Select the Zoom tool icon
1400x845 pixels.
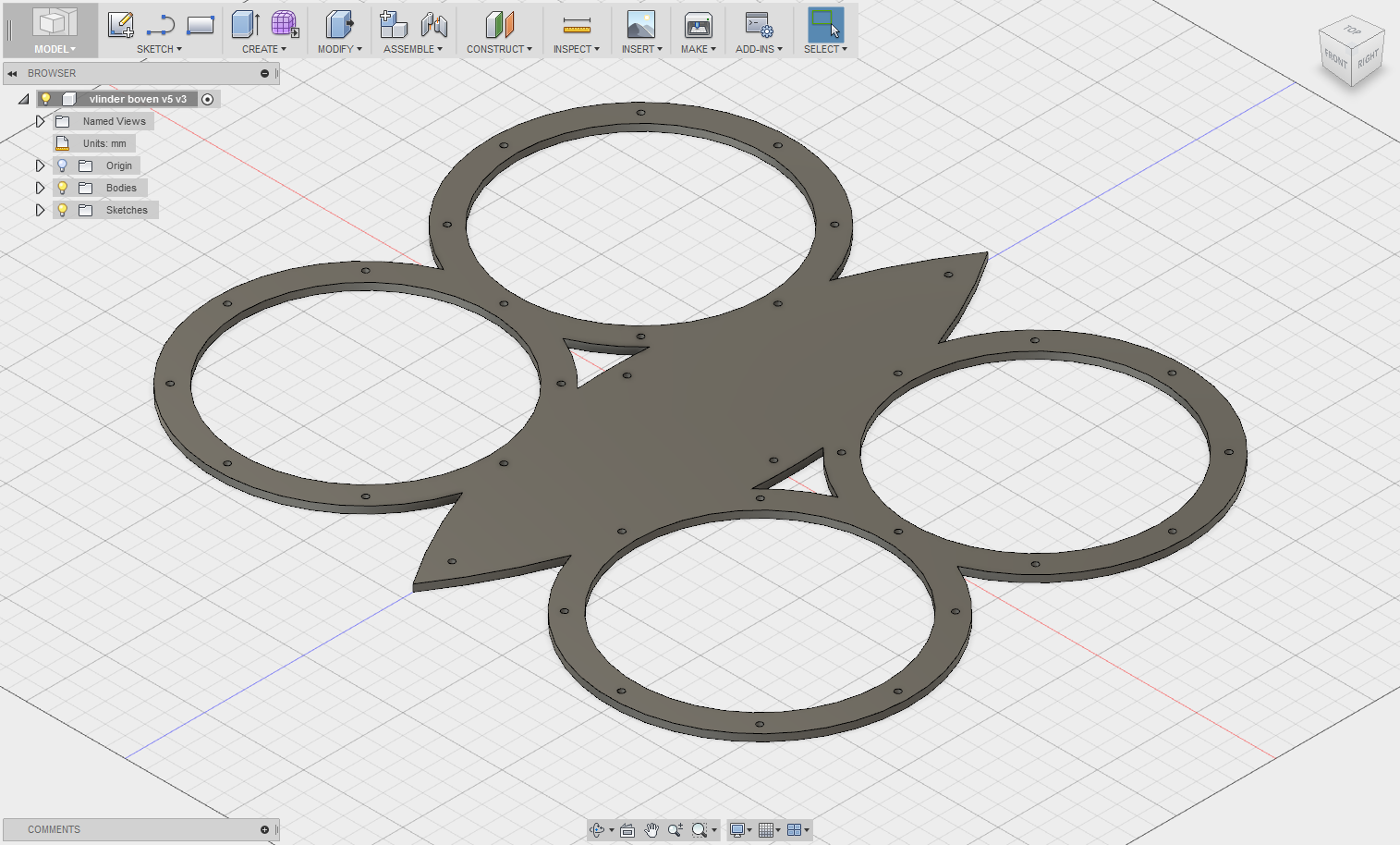tap(676, 830)
